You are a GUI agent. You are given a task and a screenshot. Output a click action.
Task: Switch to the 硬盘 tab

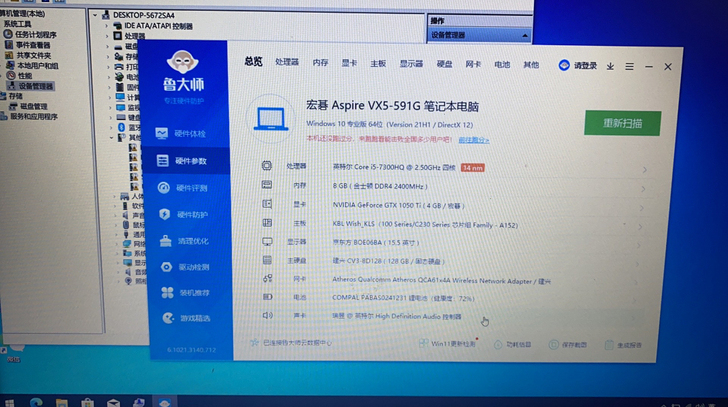[x=444, y=64]
